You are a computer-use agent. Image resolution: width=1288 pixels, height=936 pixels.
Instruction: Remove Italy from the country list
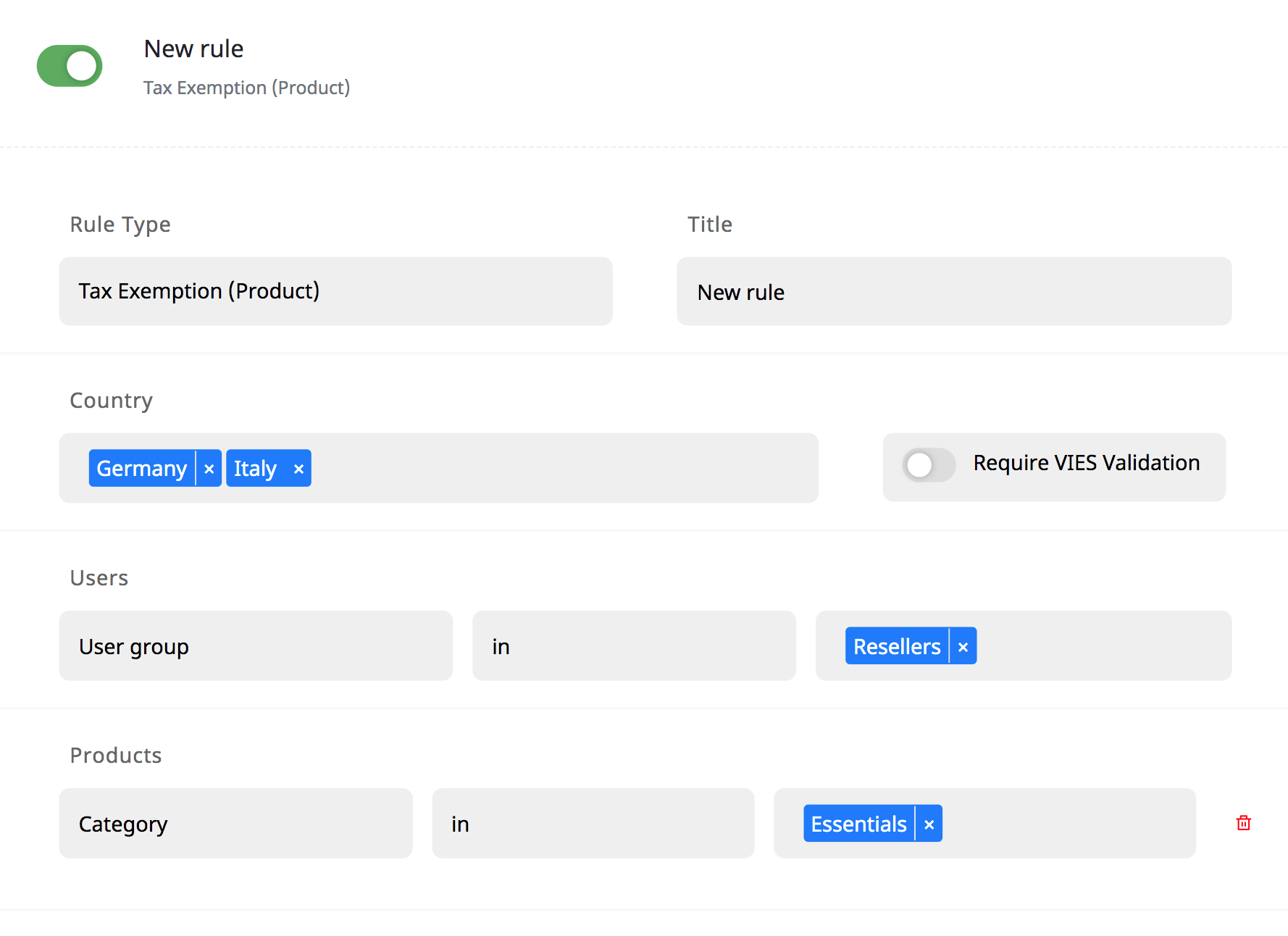click(x=298, y=469)
